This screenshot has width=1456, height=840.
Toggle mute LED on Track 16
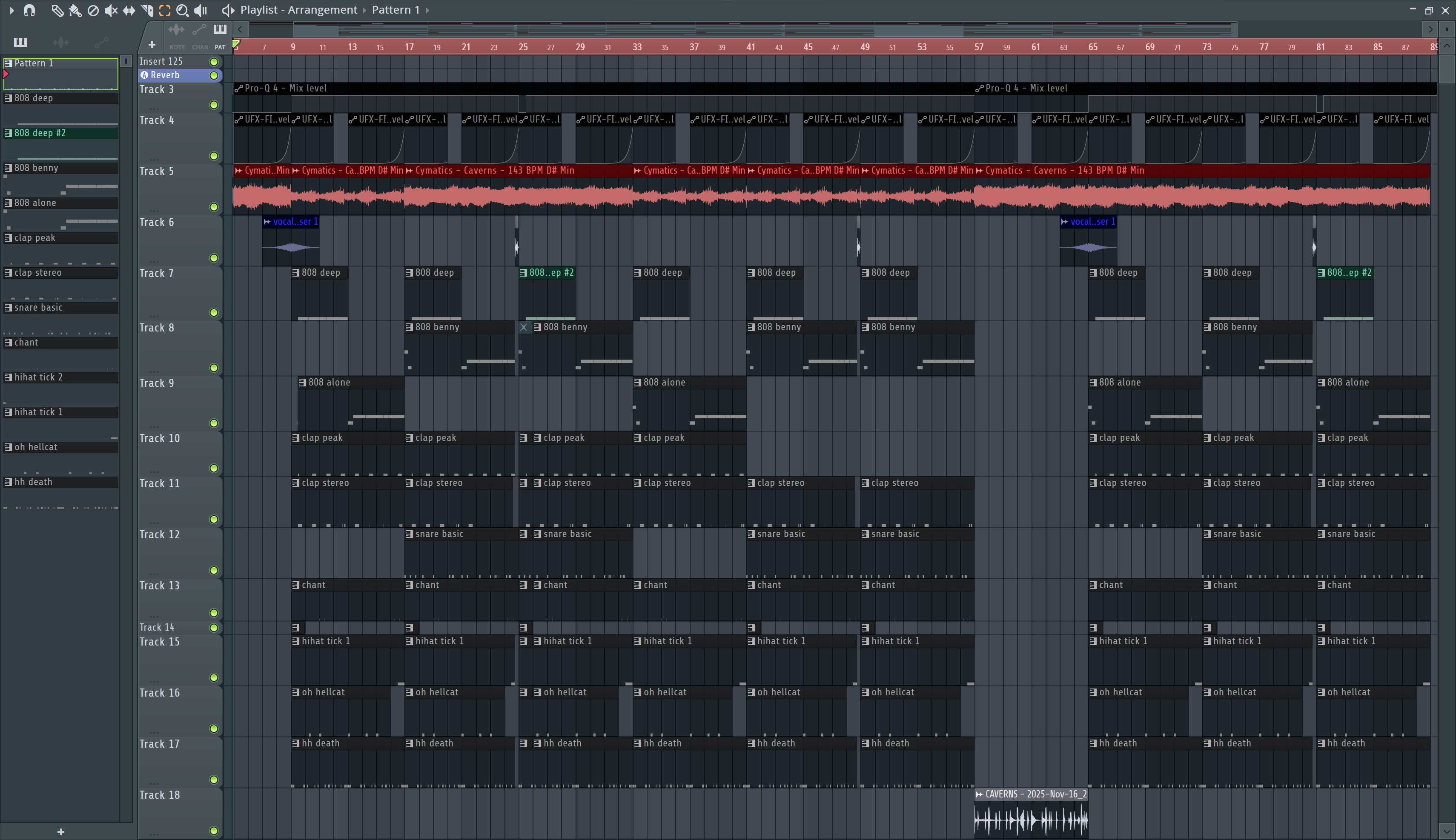click(214, 729)
